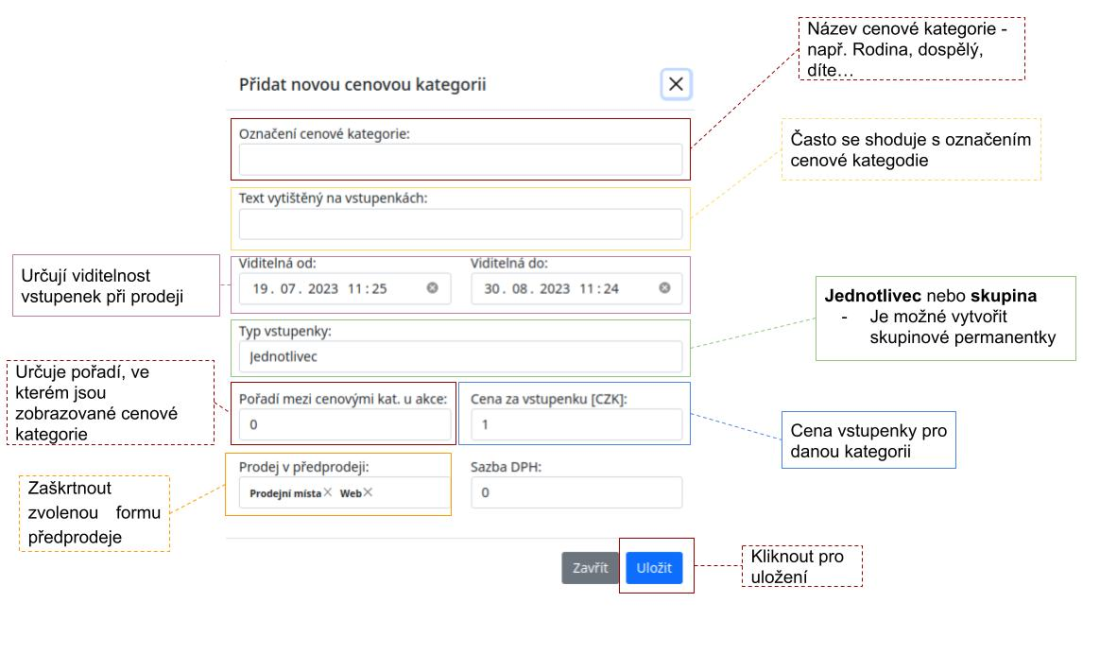Focus the Sazba DPH input
This screenshot has height=654, width=1100.
(576, 492)
